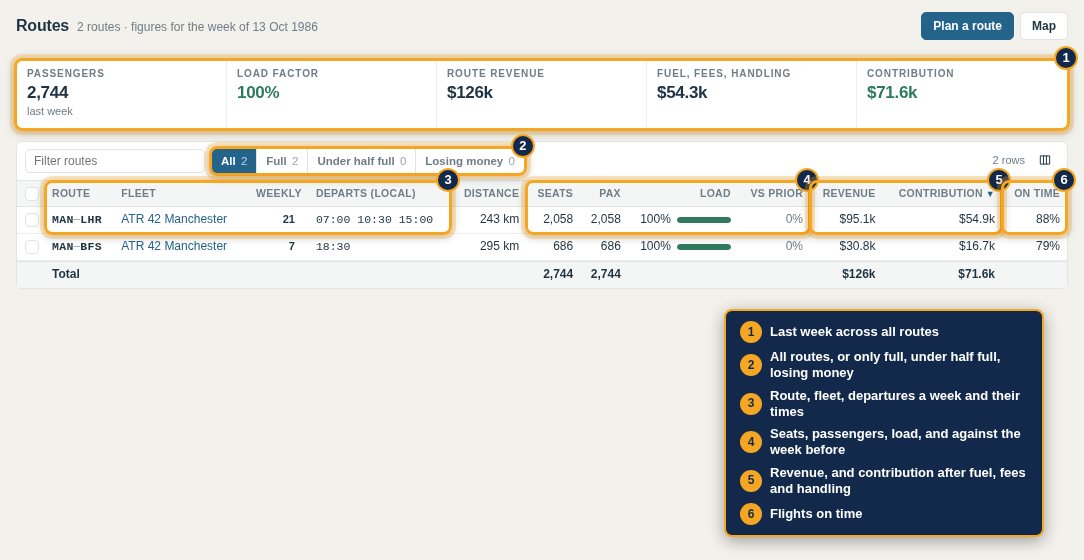Click the $16.7k contribution cell
This screenshot has width=1084, height=560.
977,246
